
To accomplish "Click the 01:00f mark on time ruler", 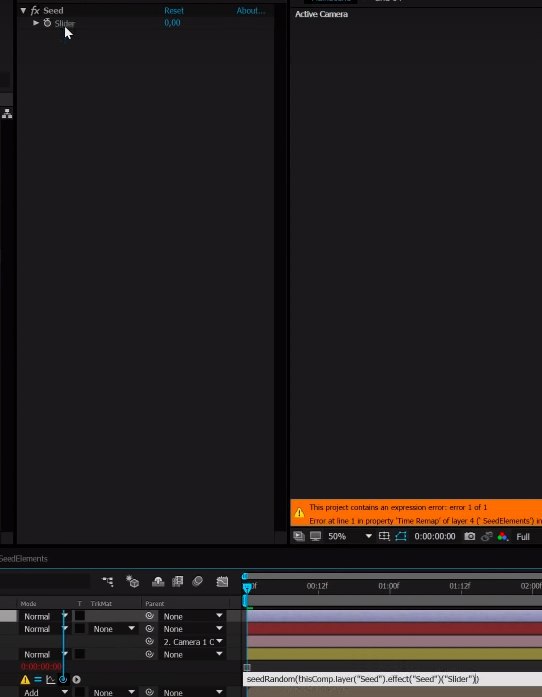I will [x=389, y=586].
